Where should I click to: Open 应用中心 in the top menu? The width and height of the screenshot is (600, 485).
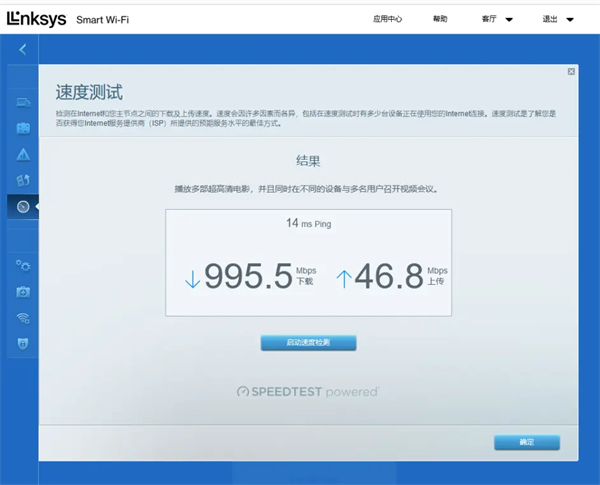(387, 19)
